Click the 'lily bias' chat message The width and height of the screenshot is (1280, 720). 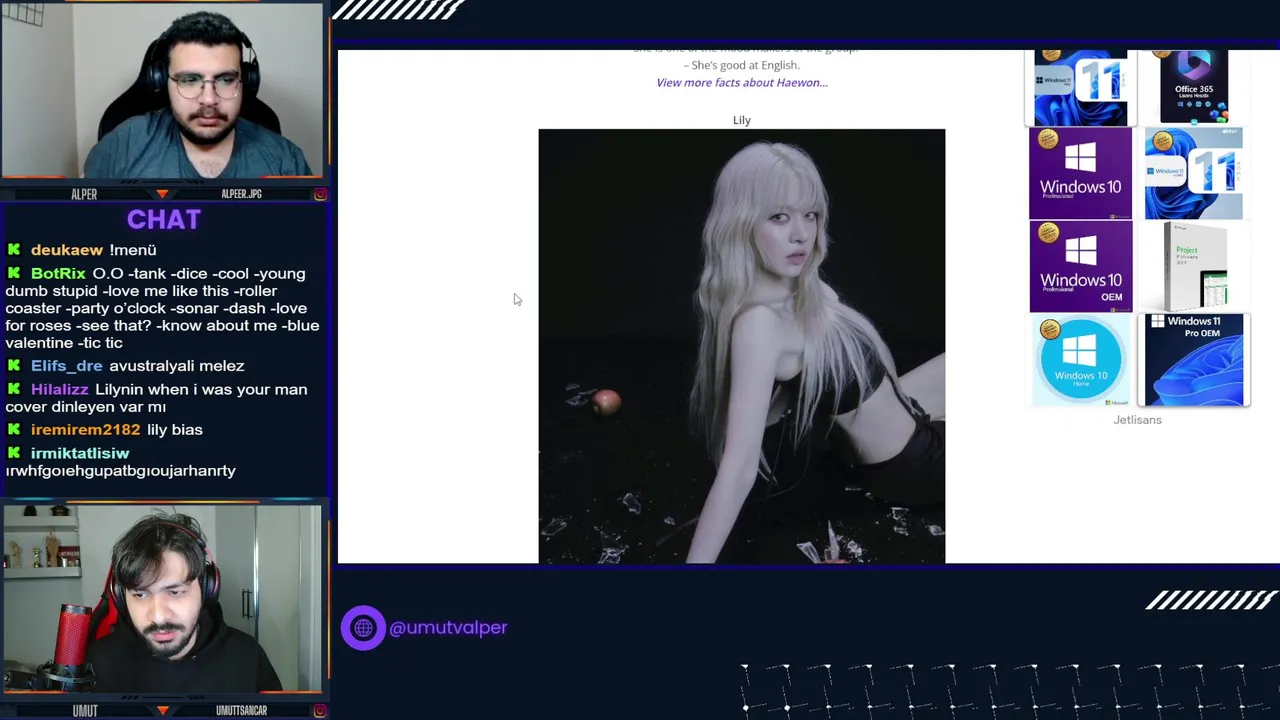click(175, 430)
